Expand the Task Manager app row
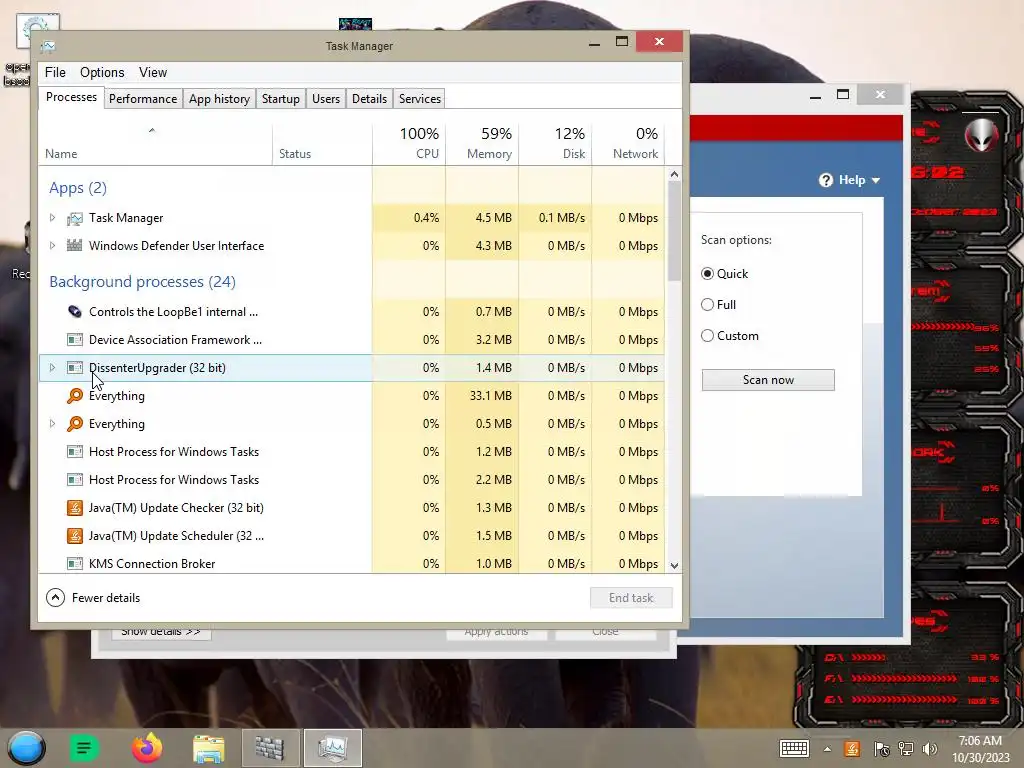The height and width of the screenshot is (768, 1024). tap(52, 217)
